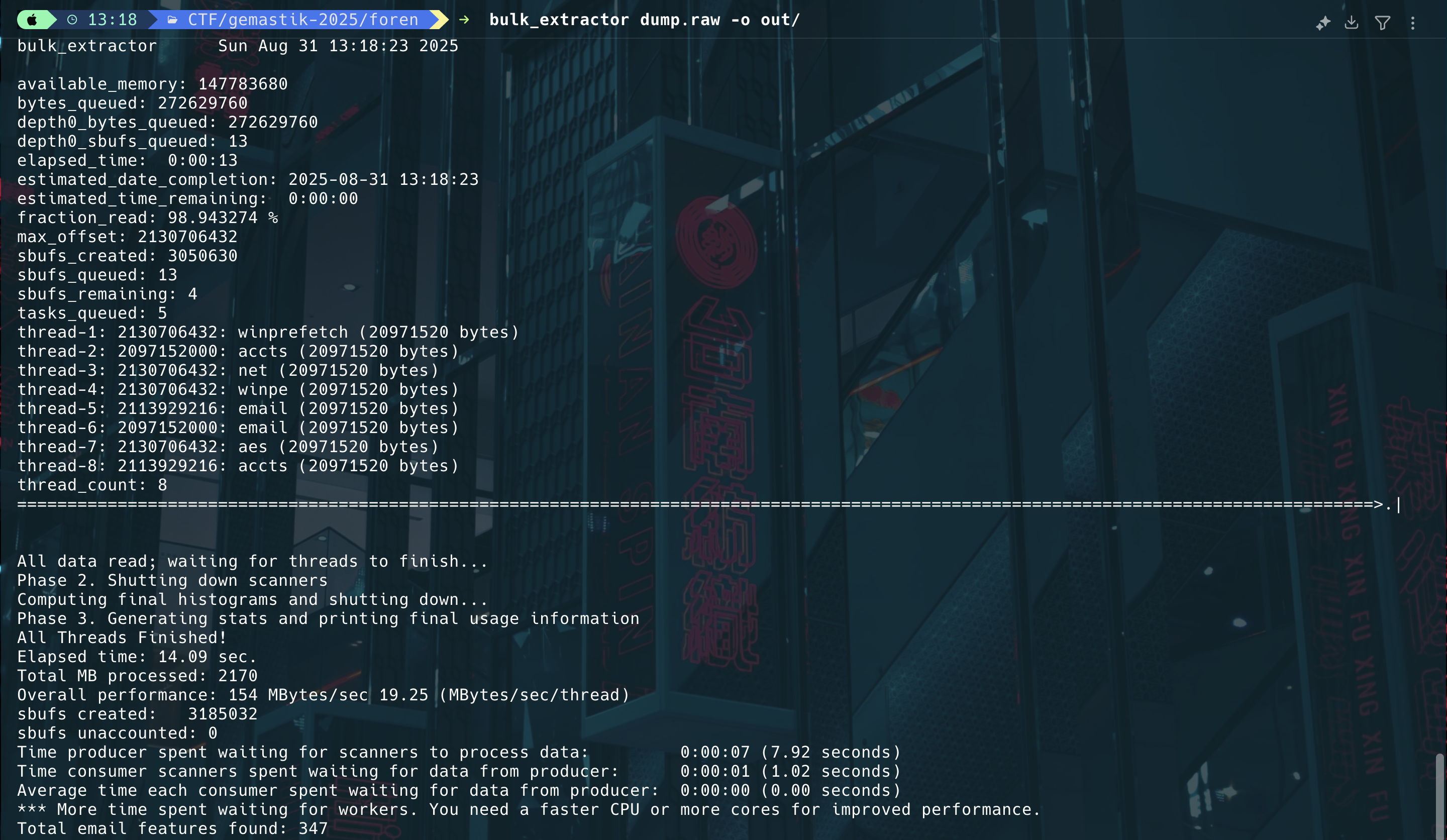
Task: Click the "Total email features found: 347" line
Action: pos(172,828)
